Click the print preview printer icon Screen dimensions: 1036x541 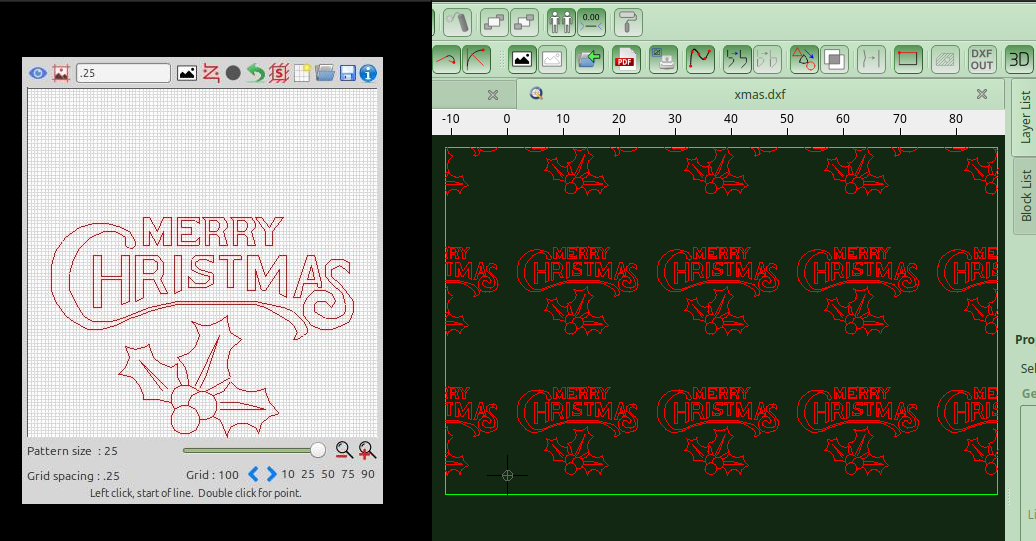(x=663, y=59)
